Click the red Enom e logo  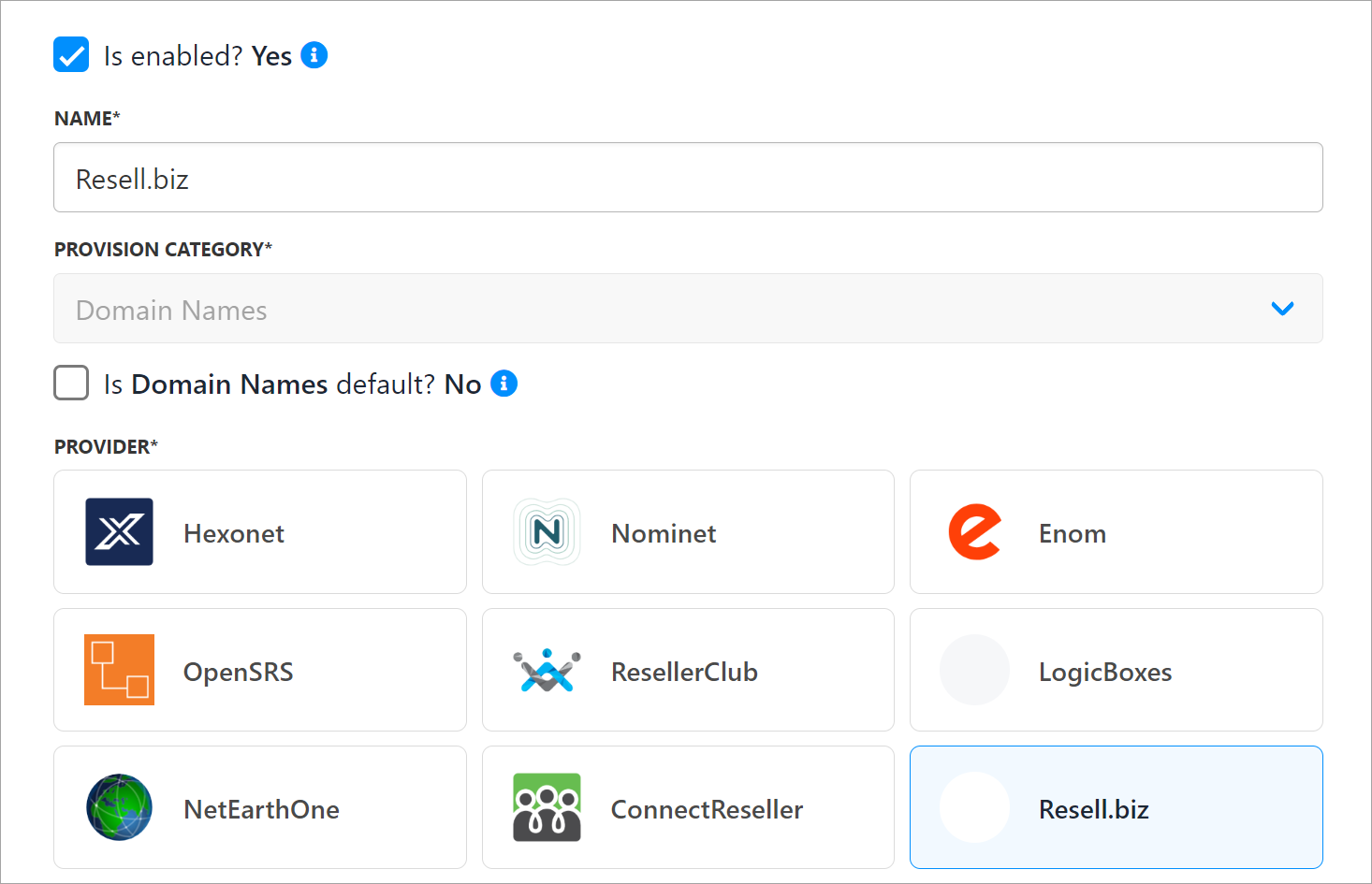pyautogui.click(x=974, y=532)
